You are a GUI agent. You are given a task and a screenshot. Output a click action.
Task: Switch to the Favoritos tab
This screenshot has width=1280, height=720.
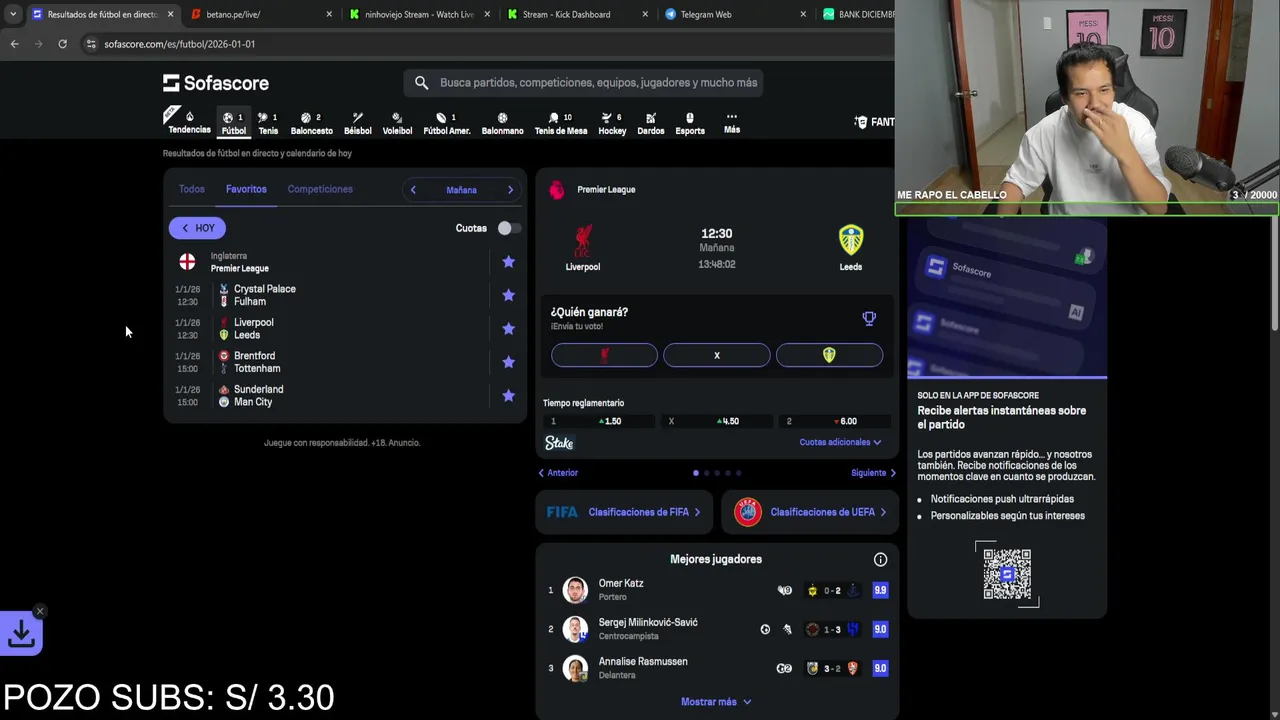pos(246,189)
